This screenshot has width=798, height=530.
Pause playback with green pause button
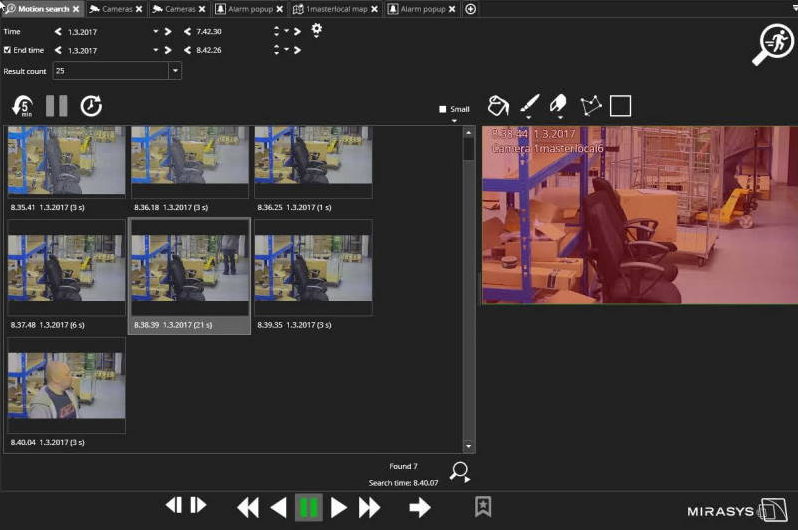308,507
